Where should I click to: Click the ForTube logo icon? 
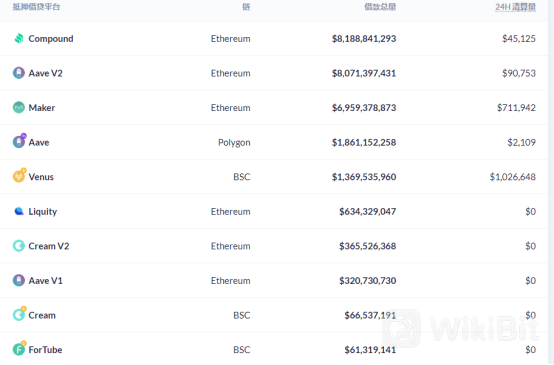pos(19,348)
